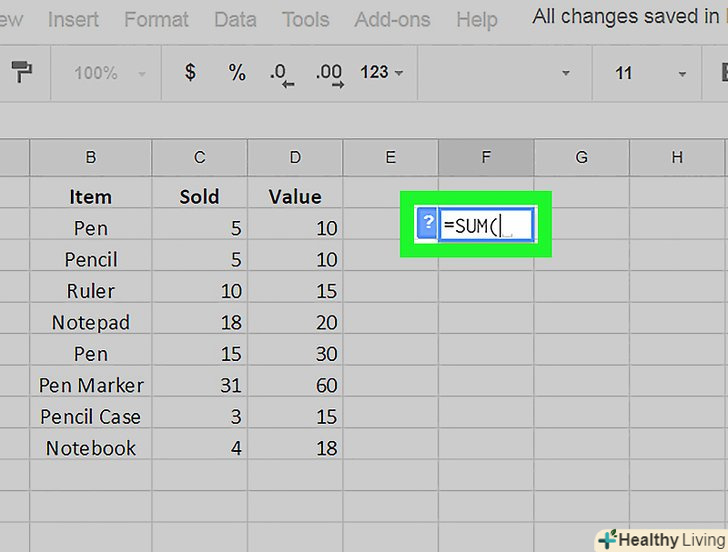The image size is (728, 552).
Task: Click the Value header cell
Action: point(295,196)
